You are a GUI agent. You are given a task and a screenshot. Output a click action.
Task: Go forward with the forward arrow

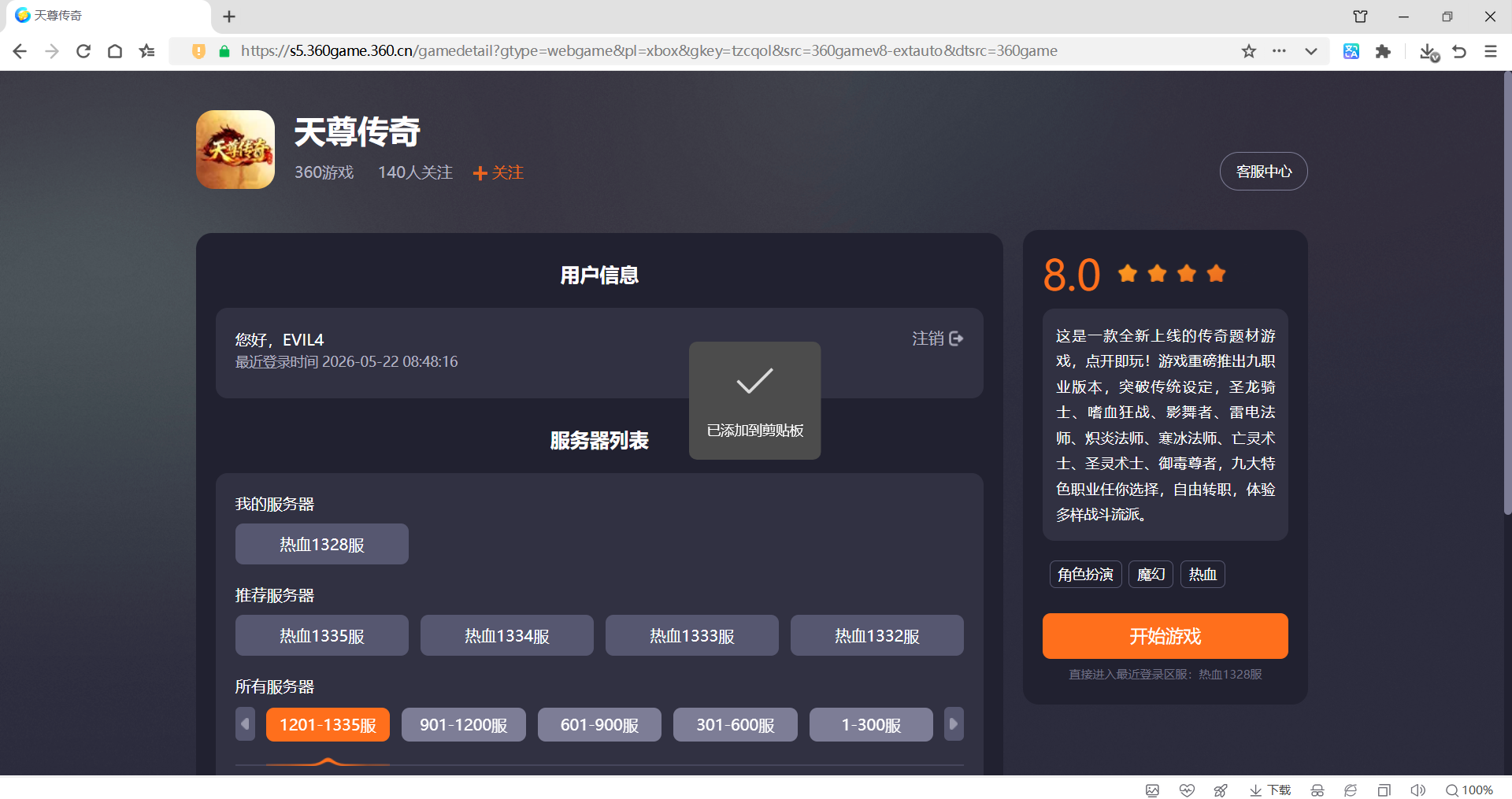[x=52, y=51]
